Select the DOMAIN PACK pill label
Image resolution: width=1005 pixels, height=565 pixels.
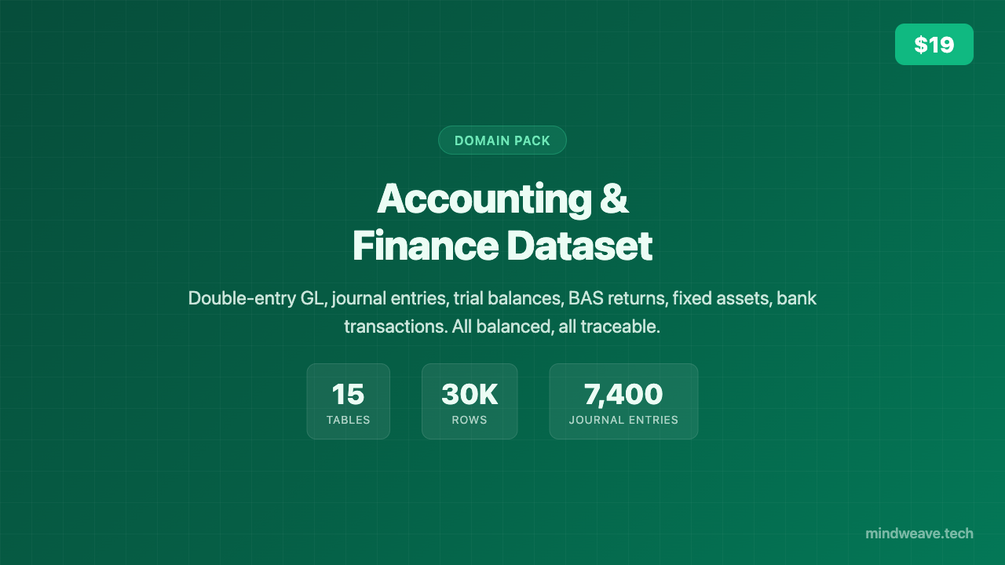click(502, 141)
